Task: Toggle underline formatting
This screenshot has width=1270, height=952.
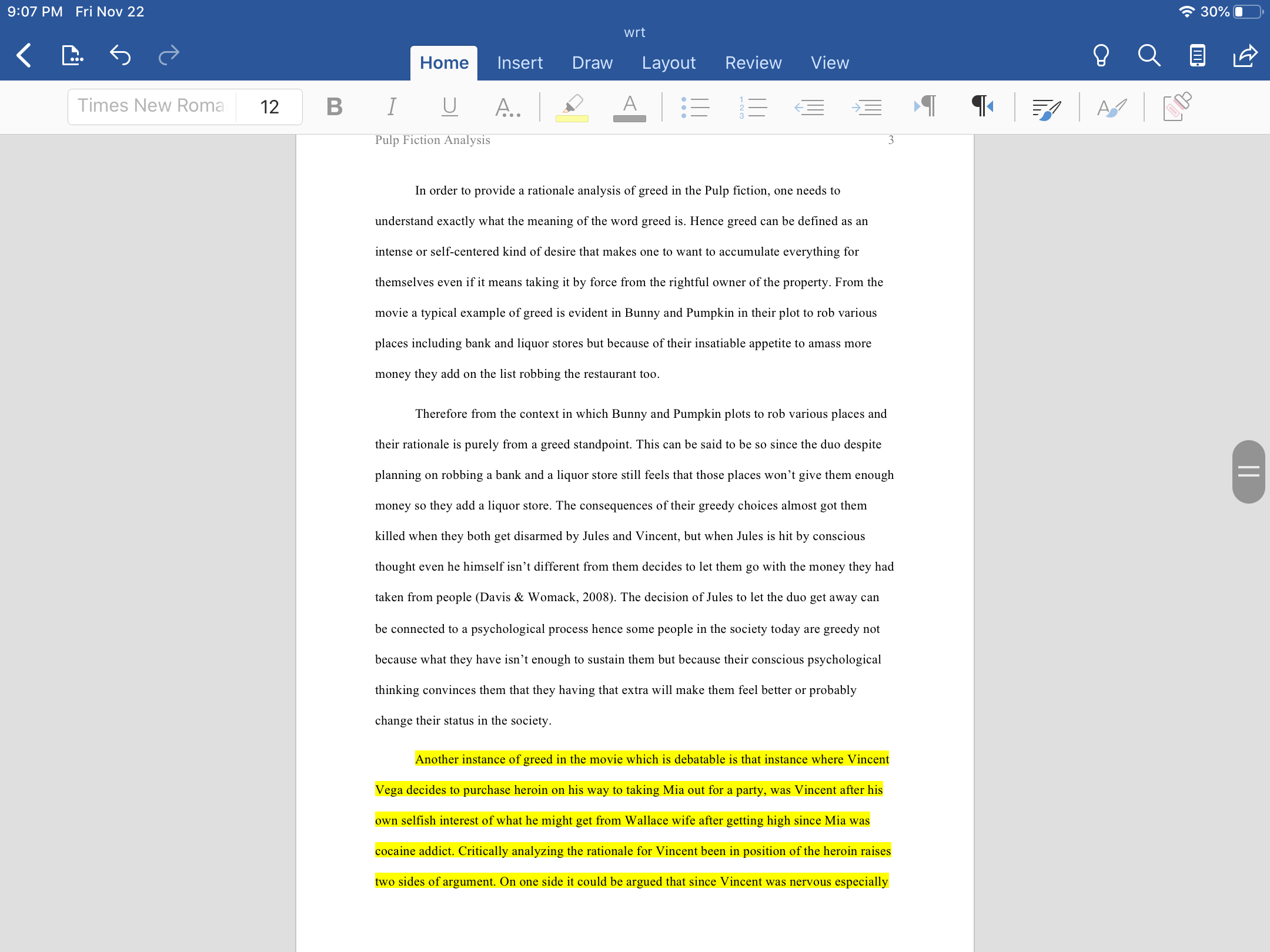Action: pos(450,106)
